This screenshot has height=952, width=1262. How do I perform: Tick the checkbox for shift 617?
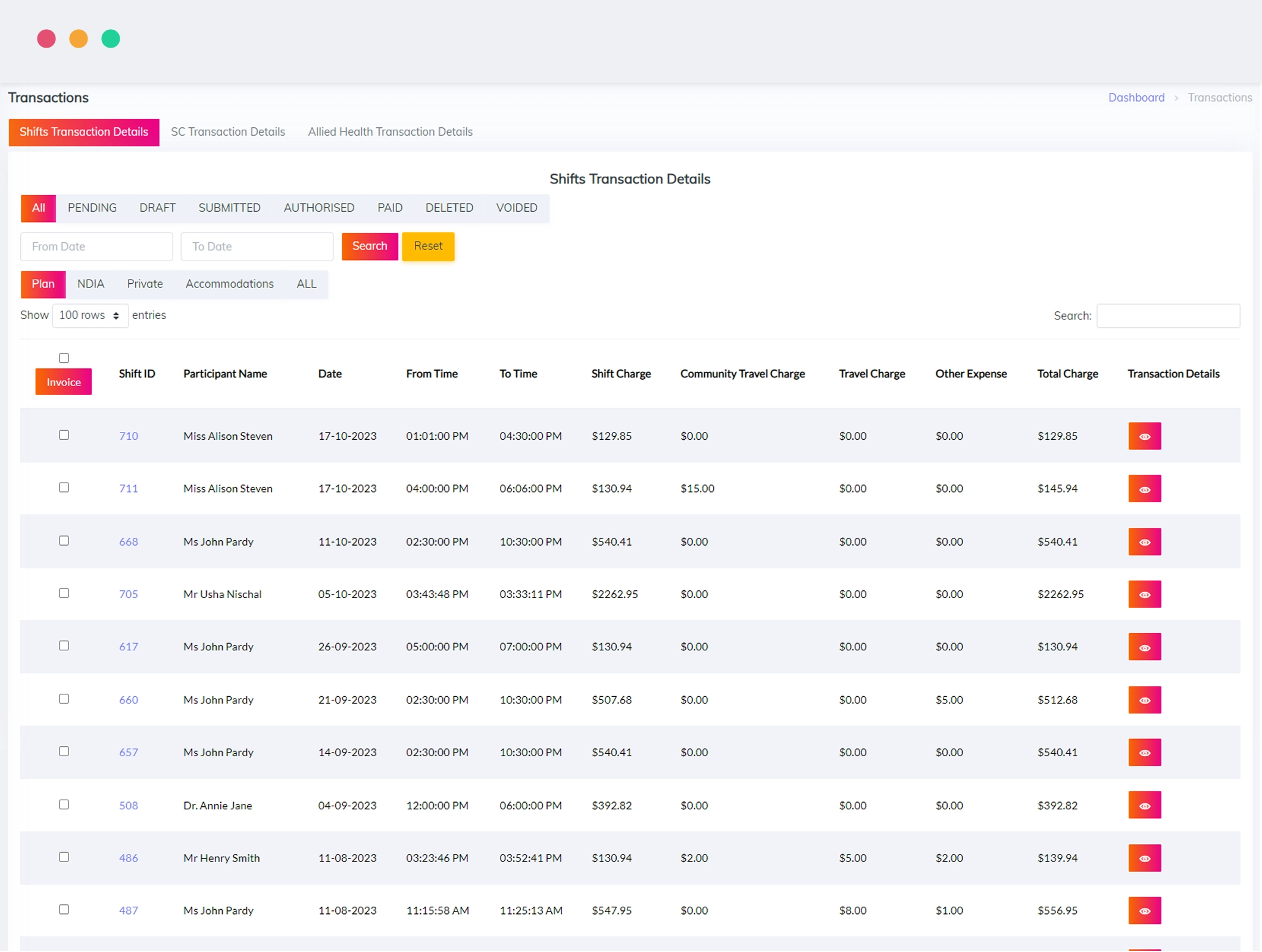(64, 646)
